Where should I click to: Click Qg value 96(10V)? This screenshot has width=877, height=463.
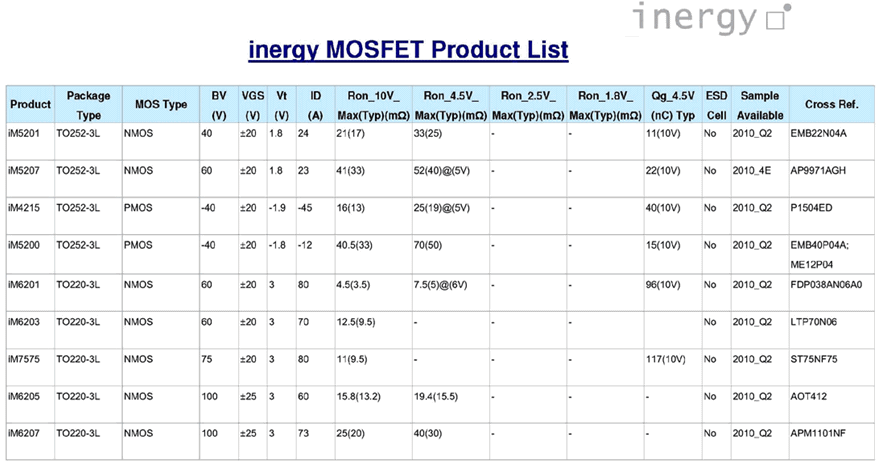[663, 285]
